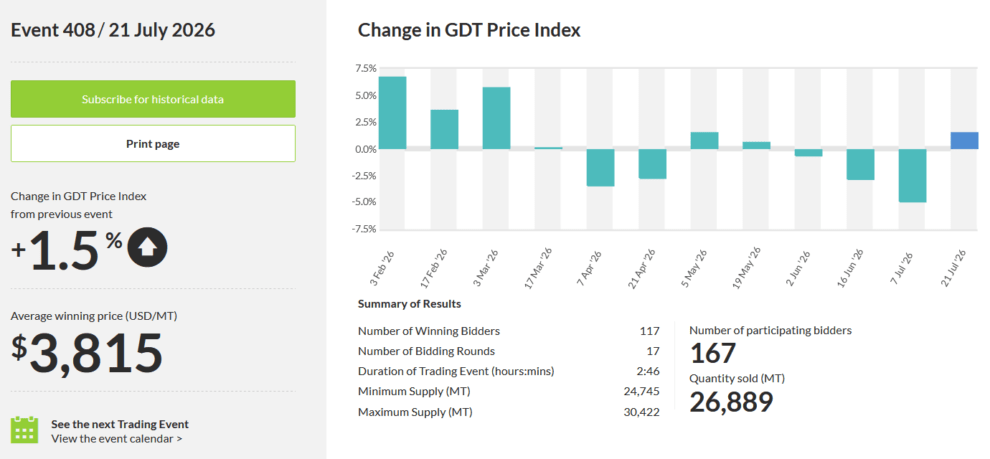Select the 21 Apr '26 negative bar
The width and height of the screenshot is (990, 459).
click(x=652, y=164)
